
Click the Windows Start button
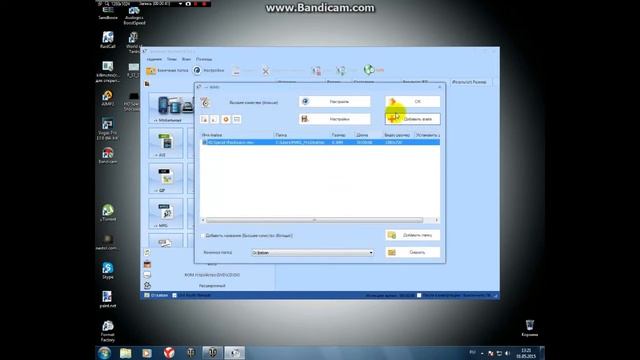tap(104, 353)
